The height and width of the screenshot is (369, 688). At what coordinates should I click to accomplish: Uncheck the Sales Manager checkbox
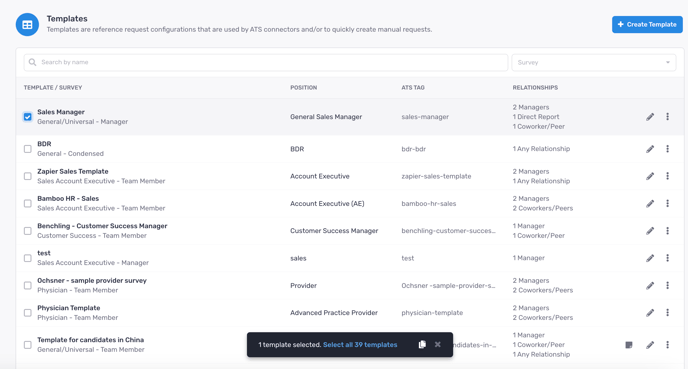28,117
